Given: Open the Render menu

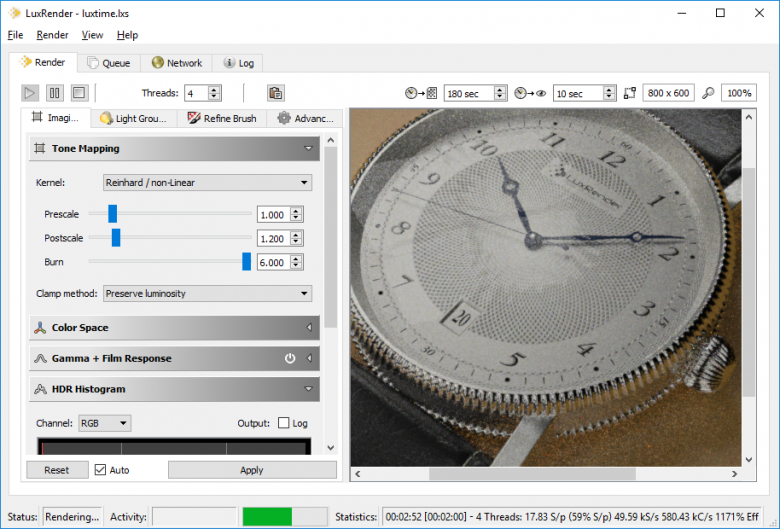Looking at the screenshot, I should (52, 35).
